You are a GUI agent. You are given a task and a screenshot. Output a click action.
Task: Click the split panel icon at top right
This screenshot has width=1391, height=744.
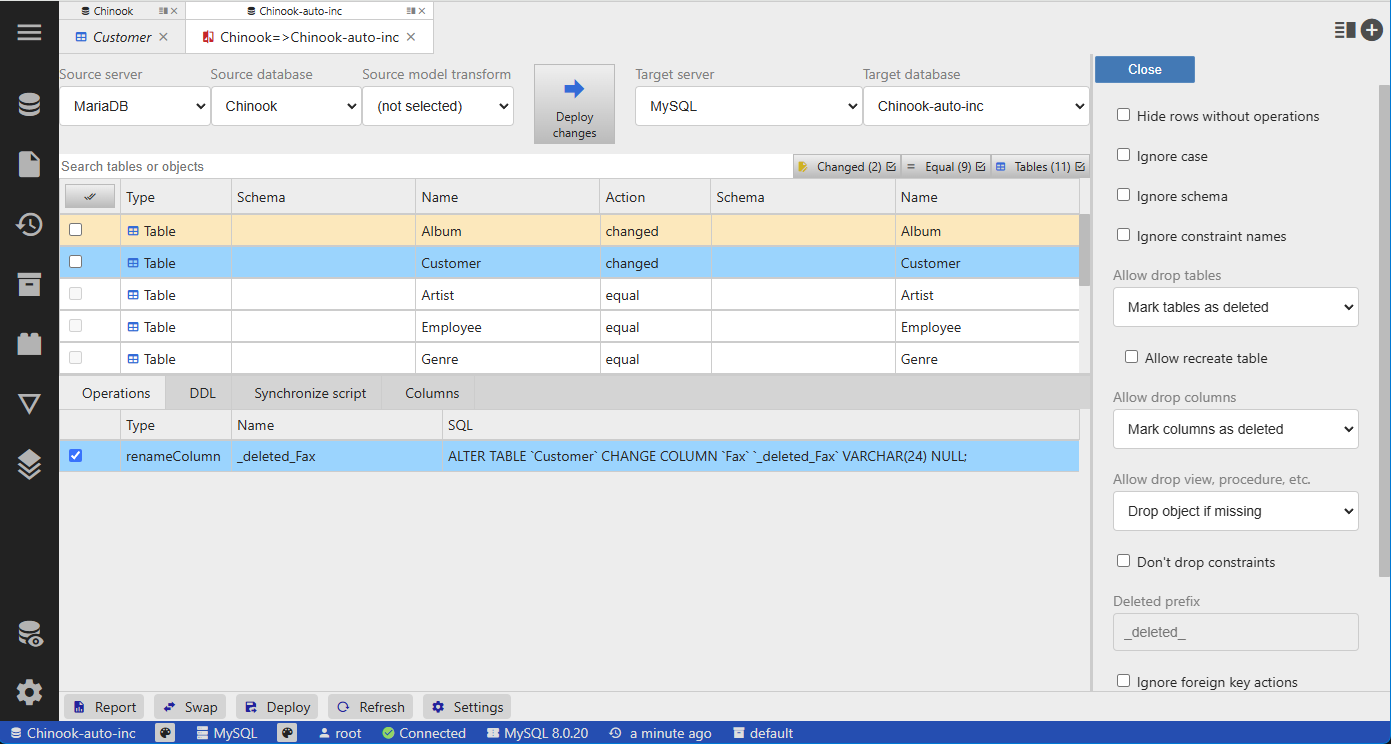1344,30
